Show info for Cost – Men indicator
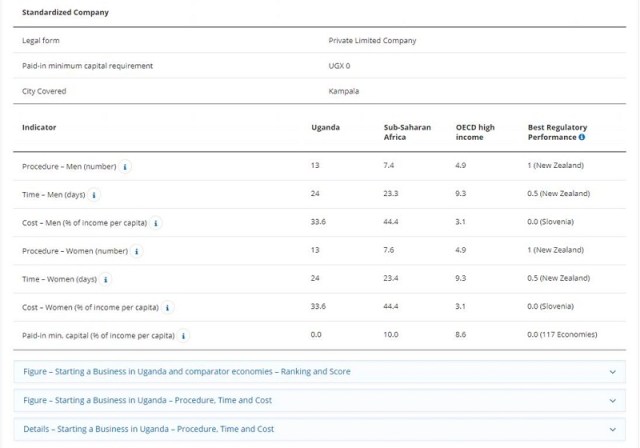 [156, 223]
